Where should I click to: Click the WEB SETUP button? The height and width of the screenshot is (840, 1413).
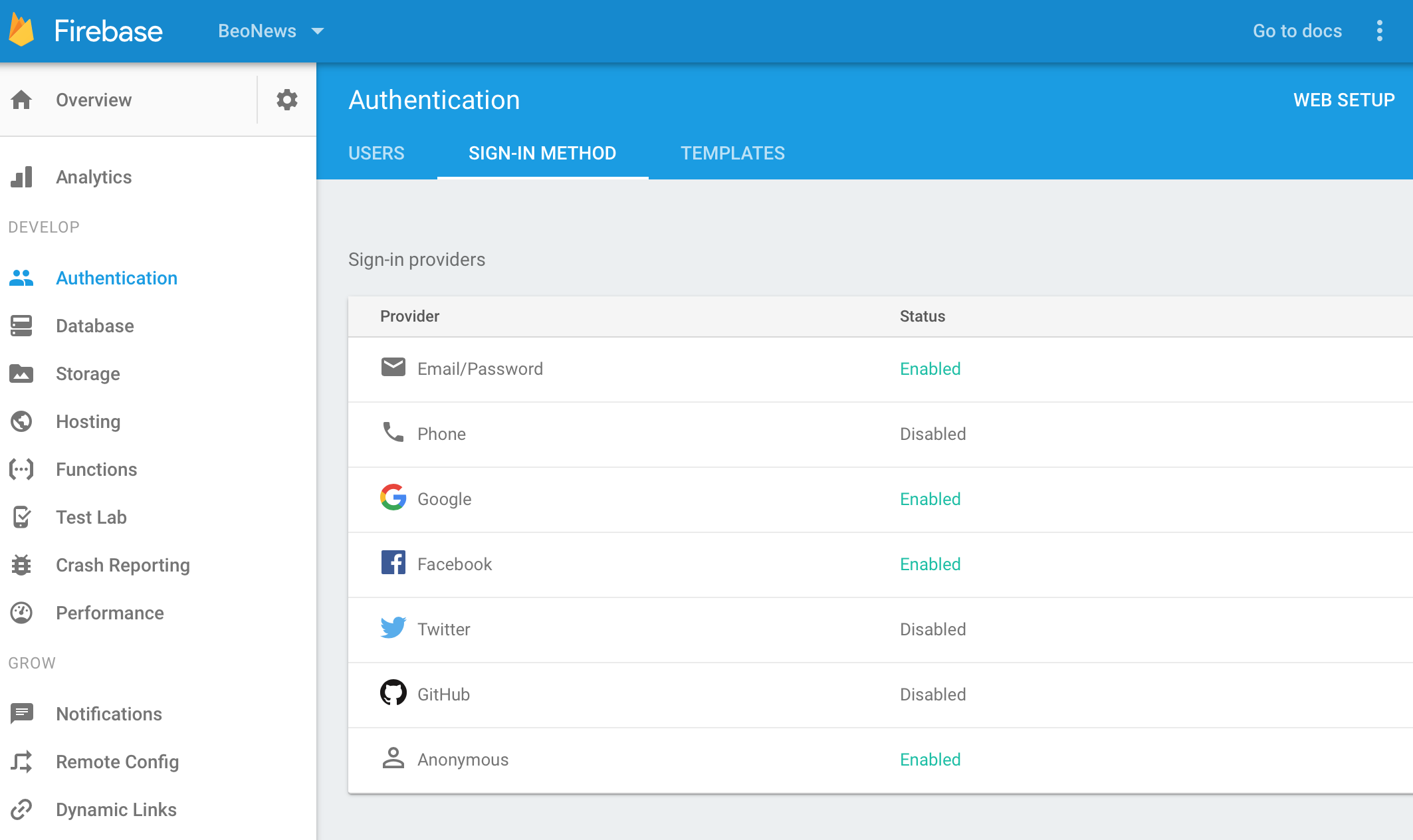click(1343, 100)
